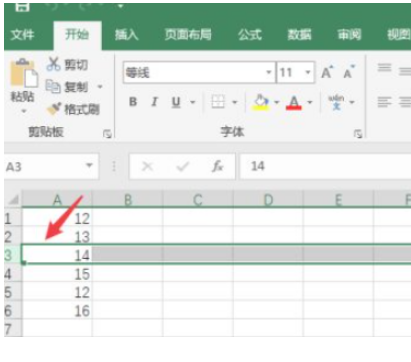Open the 字体 font dialog launcher
411x362 pixels.
(x=358, y=134)
